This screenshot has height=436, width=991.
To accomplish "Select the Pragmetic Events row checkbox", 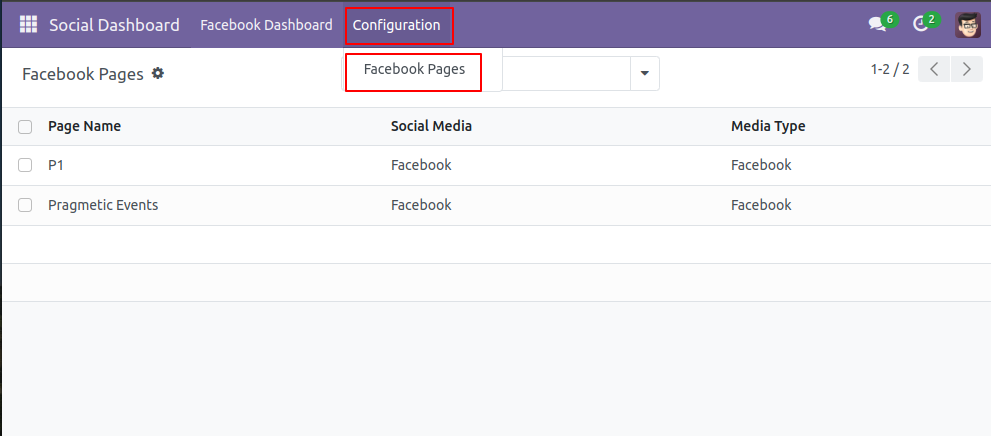I will tap(25, 205).
